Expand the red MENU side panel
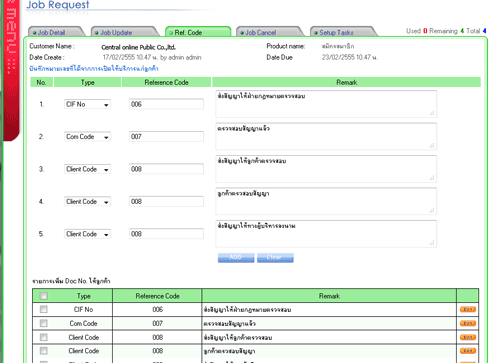This screenshot has width=500, height=363. (x=11, y=70)
